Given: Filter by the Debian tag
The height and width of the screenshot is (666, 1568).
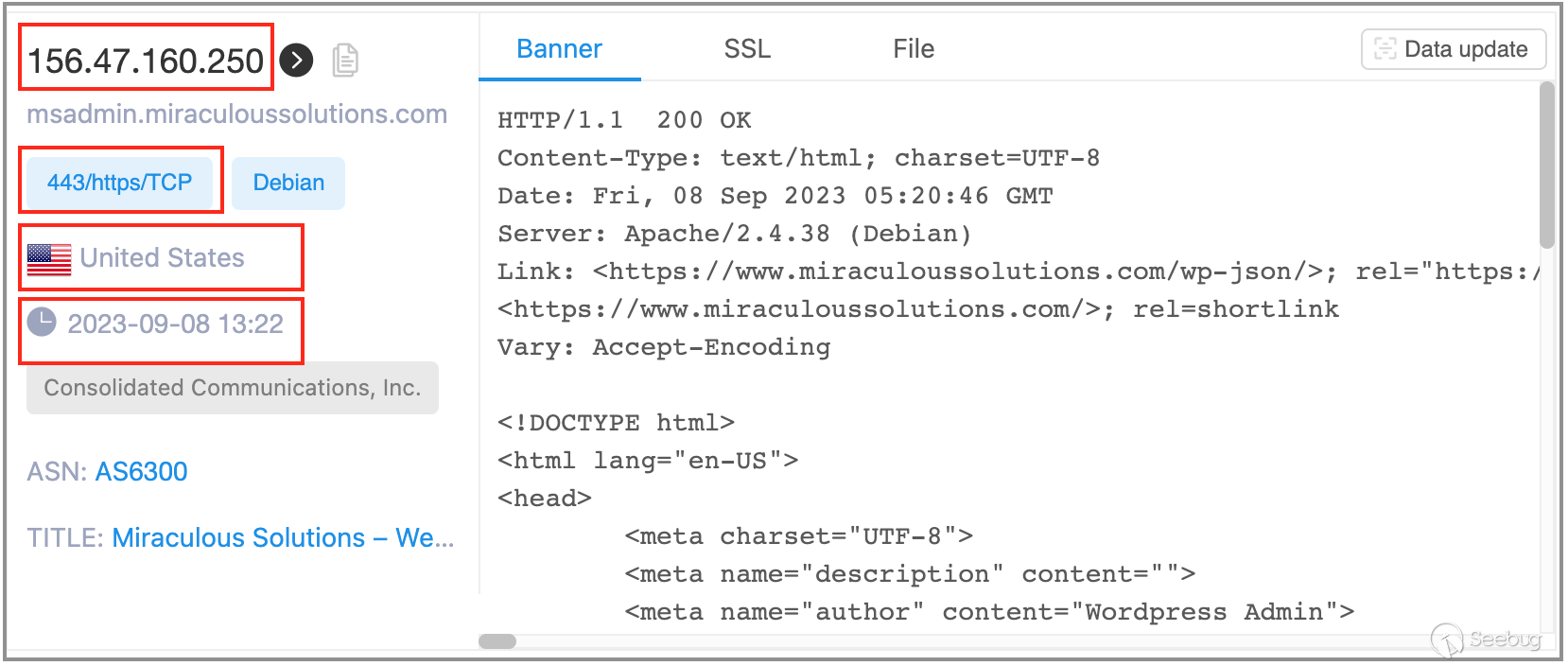Looking at the screenshot, I should click(288, 183).
